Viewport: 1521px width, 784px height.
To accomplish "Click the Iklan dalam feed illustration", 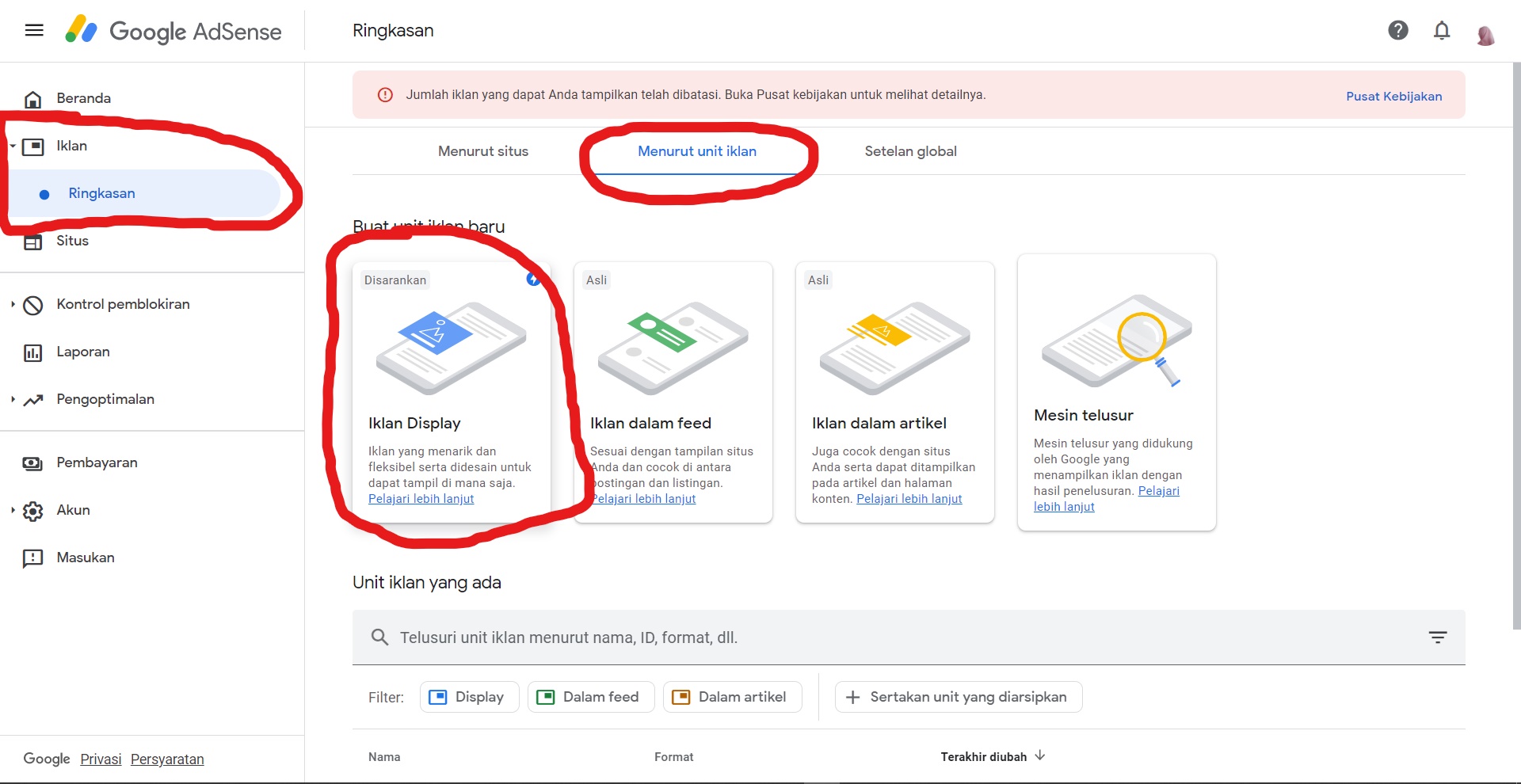I will [x=673, y=347].
